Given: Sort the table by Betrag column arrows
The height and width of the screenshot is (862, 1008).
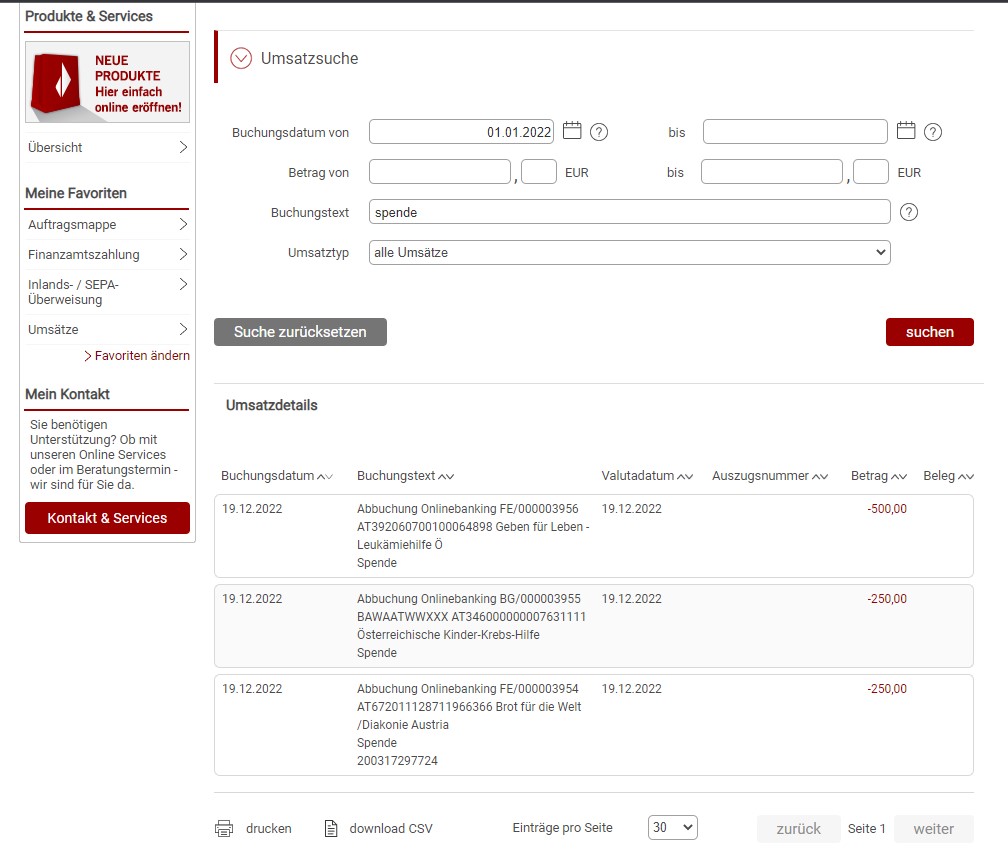Looking at the screenshot, I should [x=899, y=476].
